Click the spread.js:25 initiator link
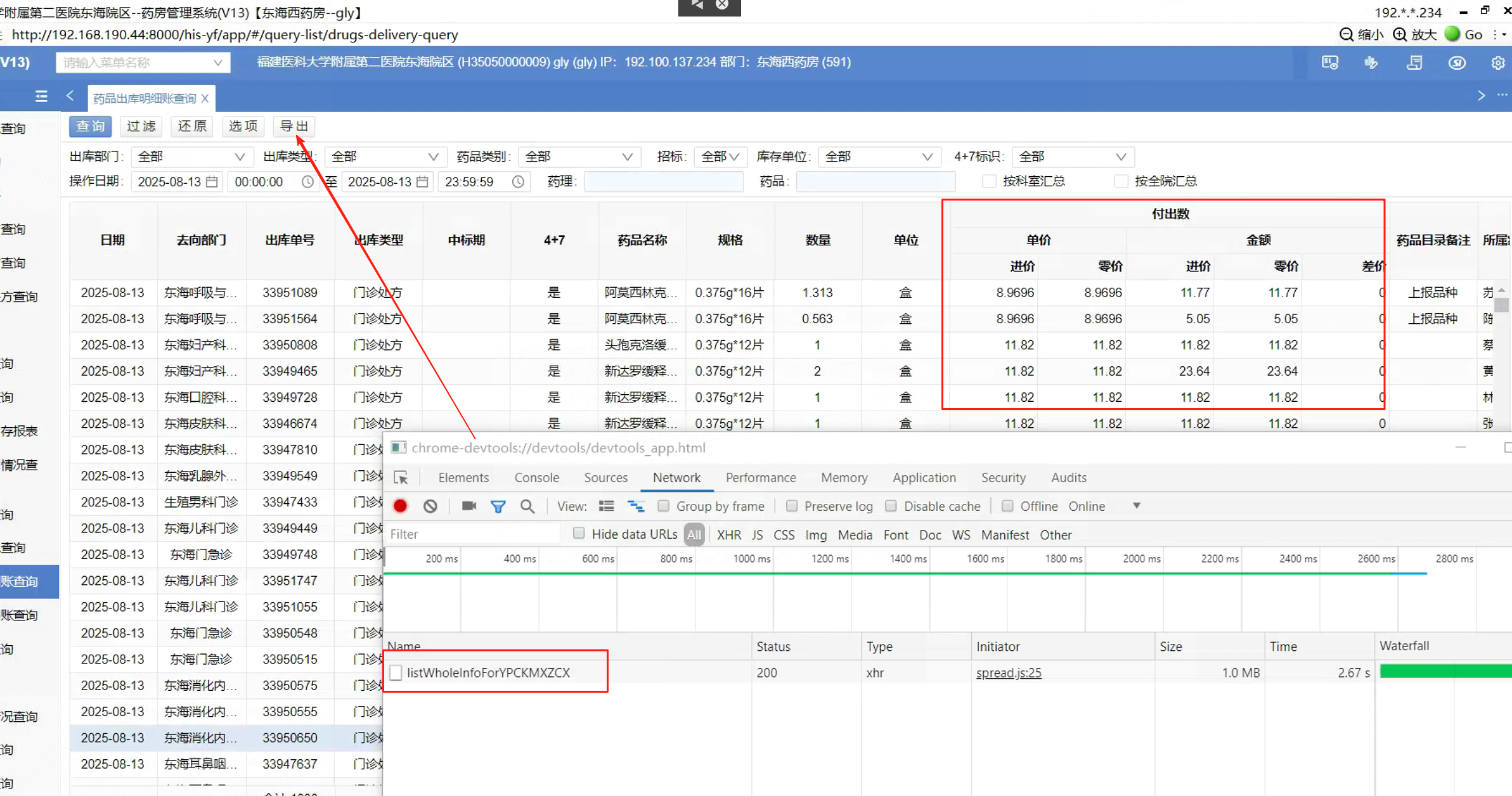The height and width of the screenshot is (796, 1512). point(1008,672)
